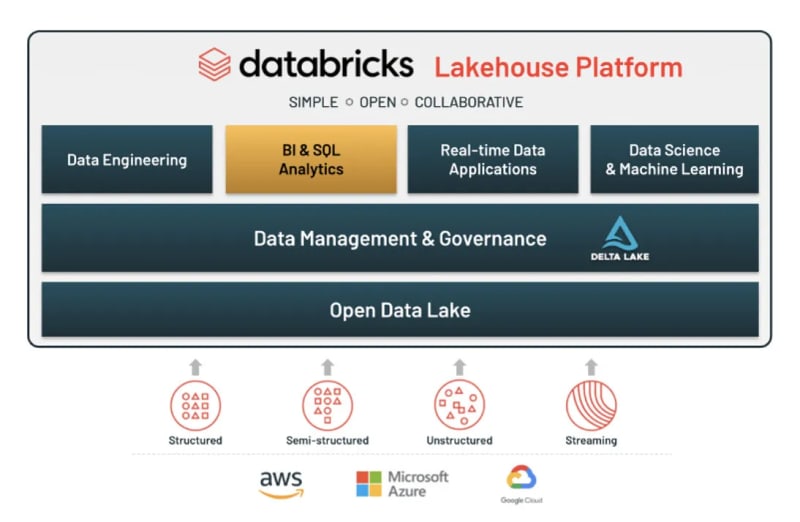Screen dimensions: 800x522
Task: Click the 'Google Cloud' caption
Action: point(521,500)
